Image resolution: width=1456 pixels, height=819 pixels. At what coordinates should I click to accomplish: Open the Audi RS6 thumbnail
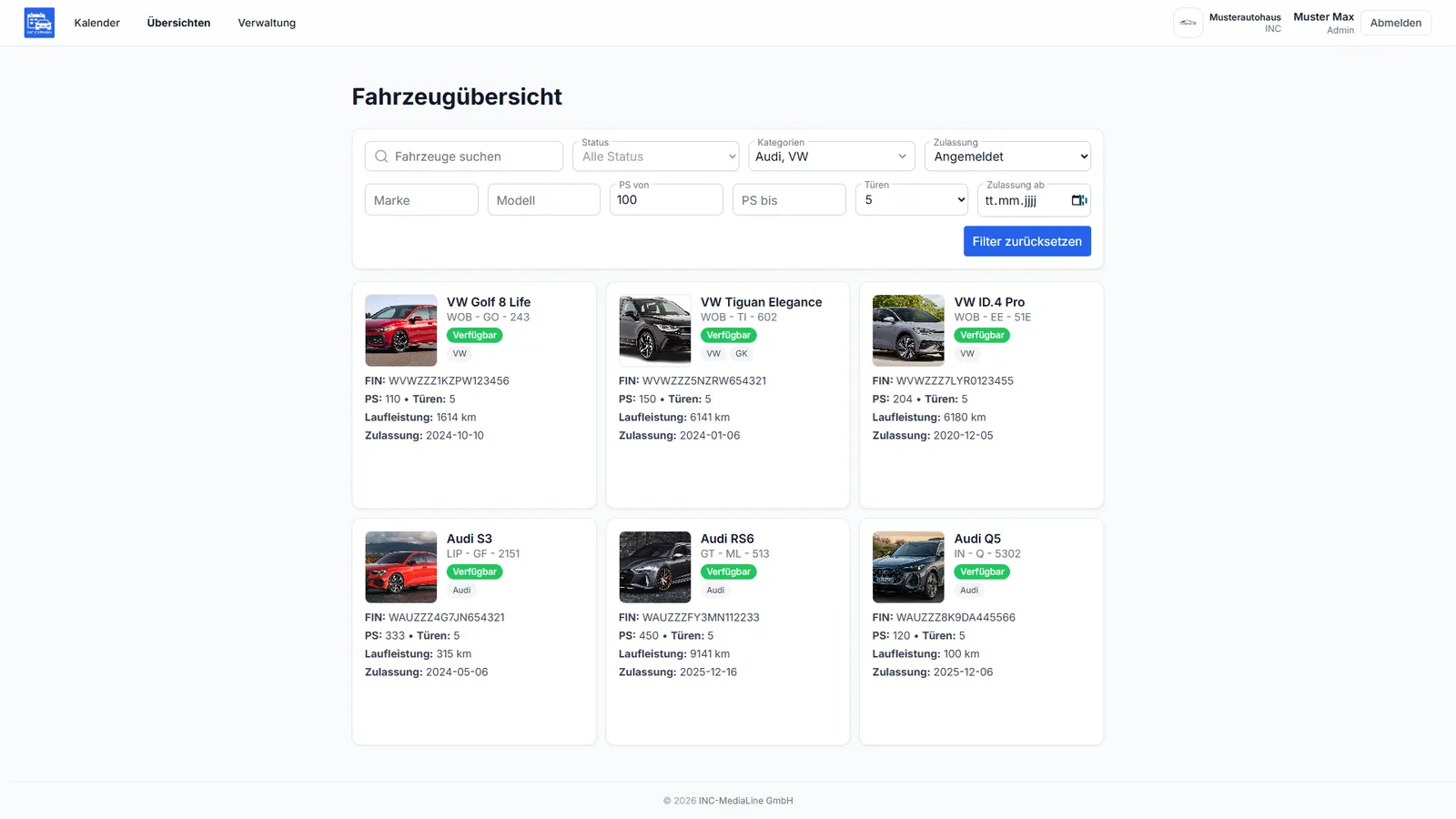(x=655, y=567)
